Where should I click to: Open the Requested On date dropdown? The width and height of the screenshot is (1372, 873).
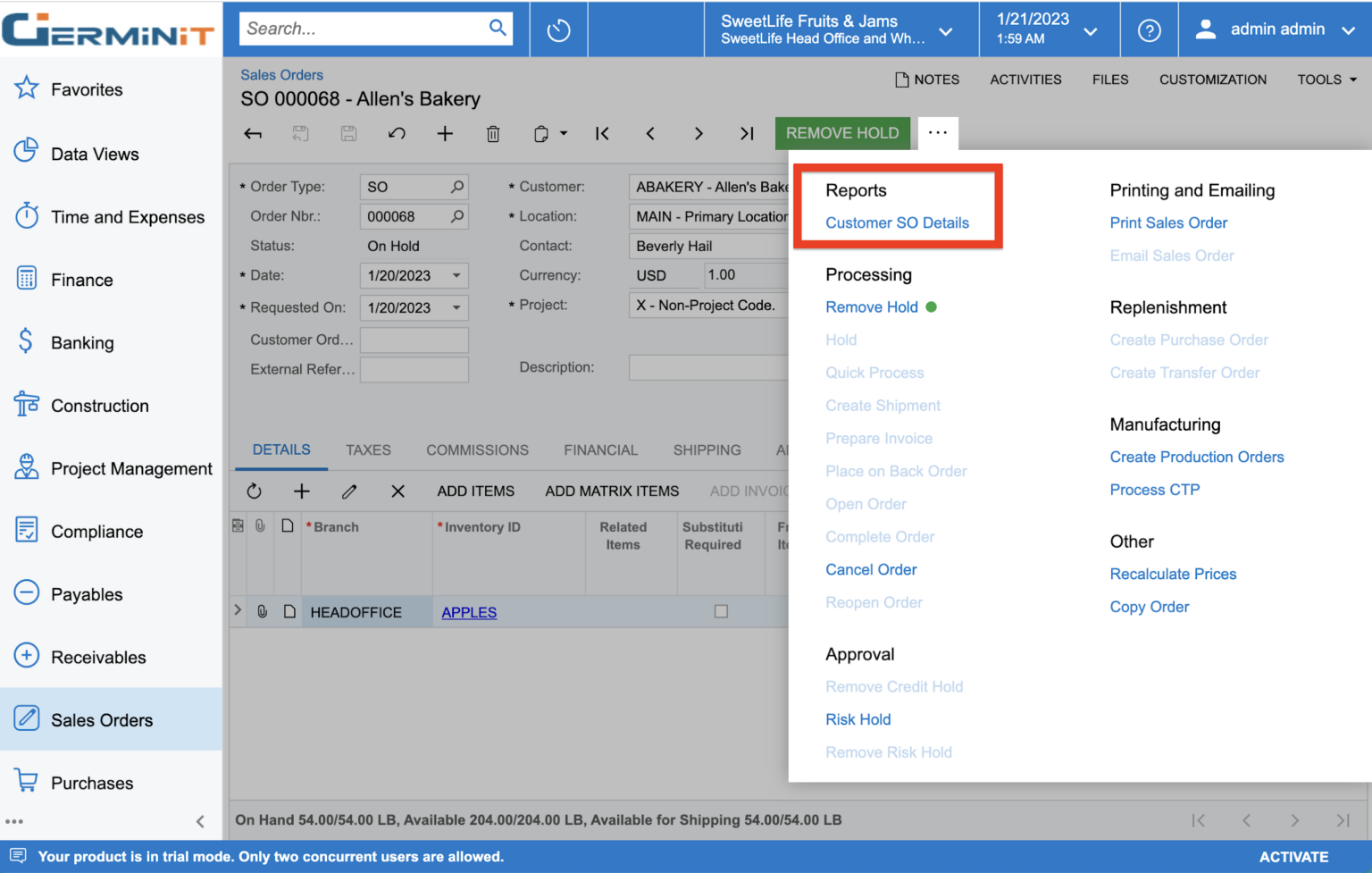456,307
